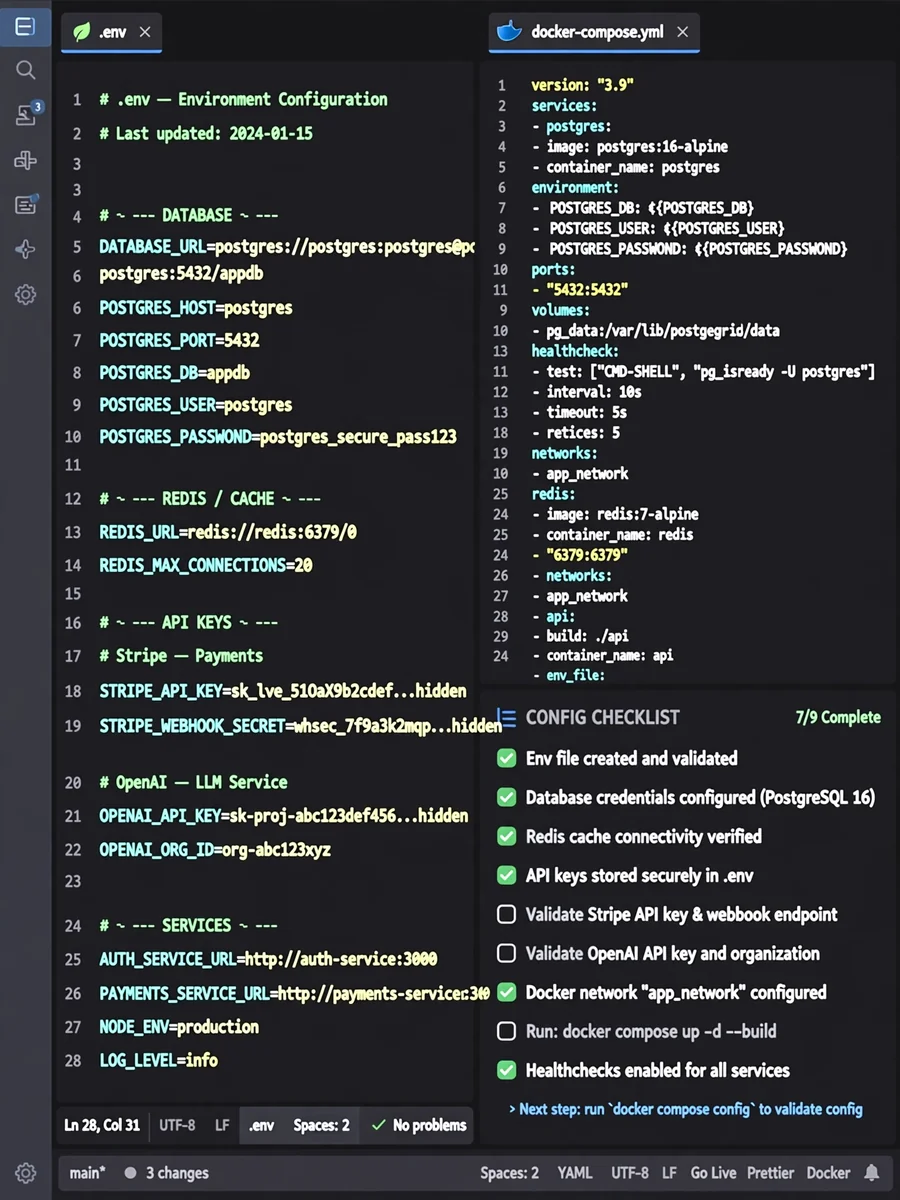
Task: Click the Docker whale icon on tab
Action: click(x=509, y=31)
